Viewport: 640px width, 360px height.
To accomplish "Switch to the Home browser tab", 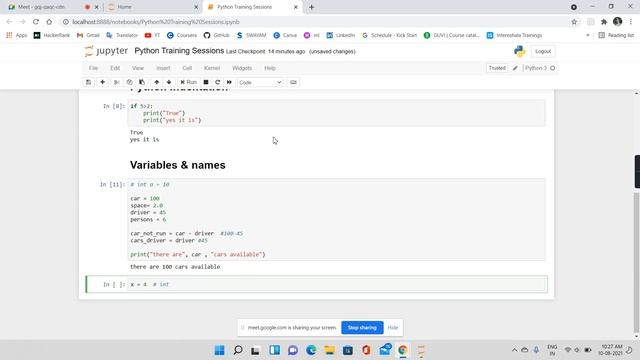I will click(x=152, y=7).
